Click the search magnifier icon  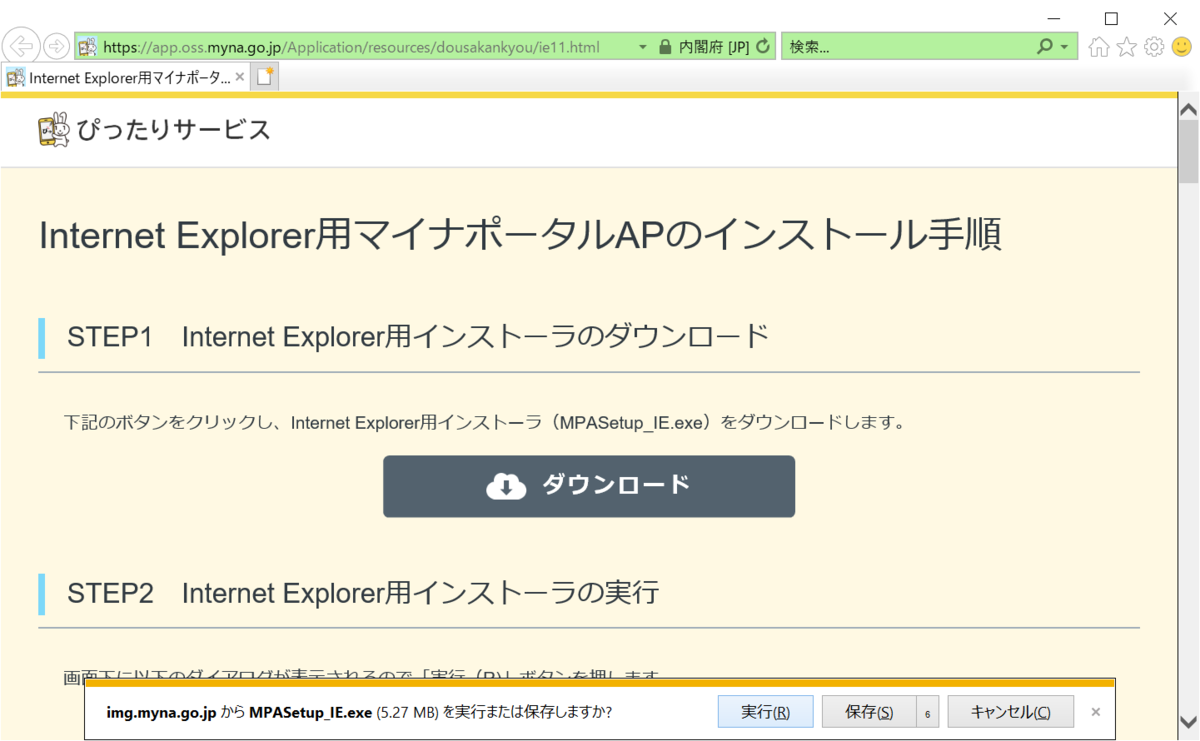point(1044,47)
